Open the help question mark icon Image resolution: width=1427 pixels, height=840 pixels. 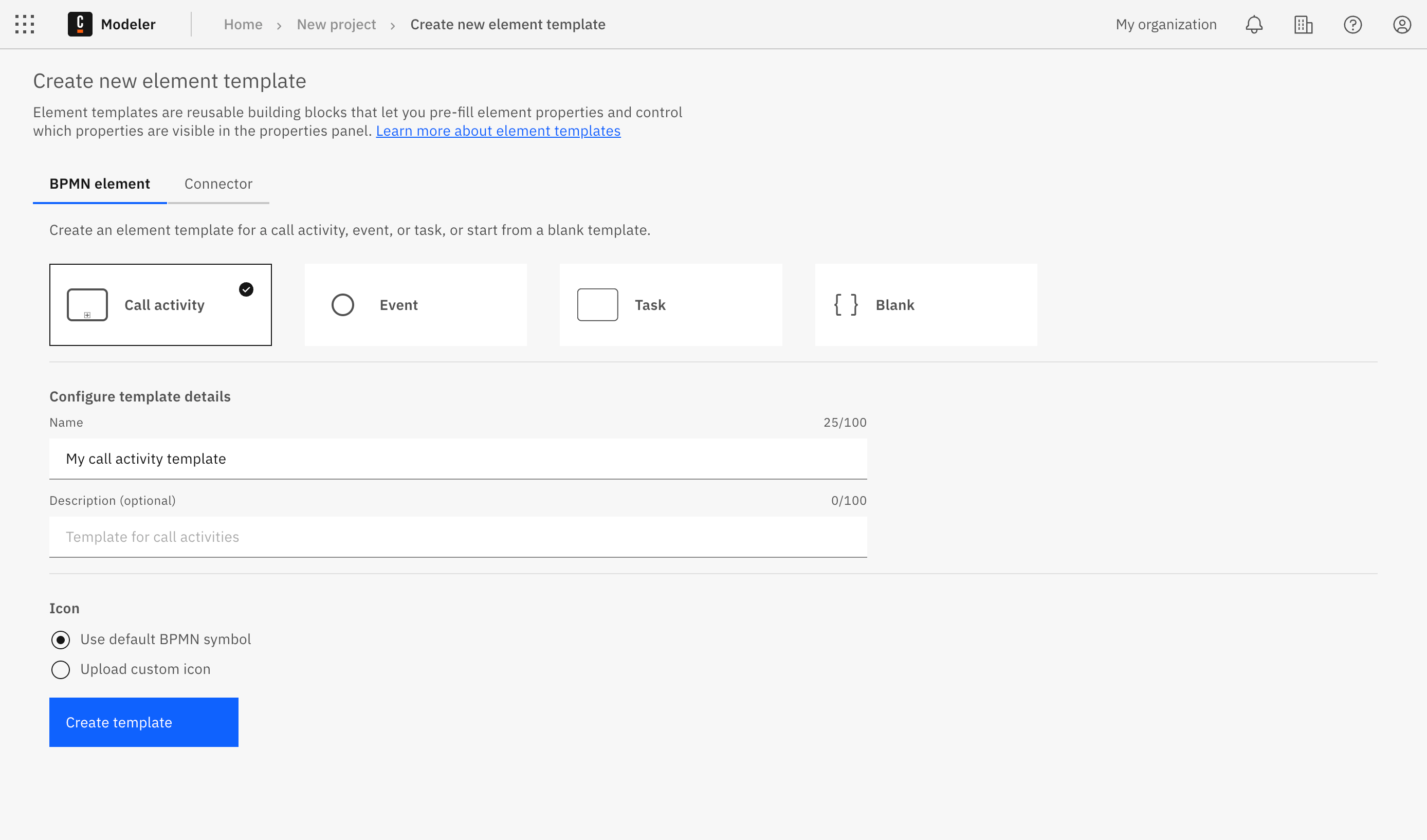point(1352,24)
